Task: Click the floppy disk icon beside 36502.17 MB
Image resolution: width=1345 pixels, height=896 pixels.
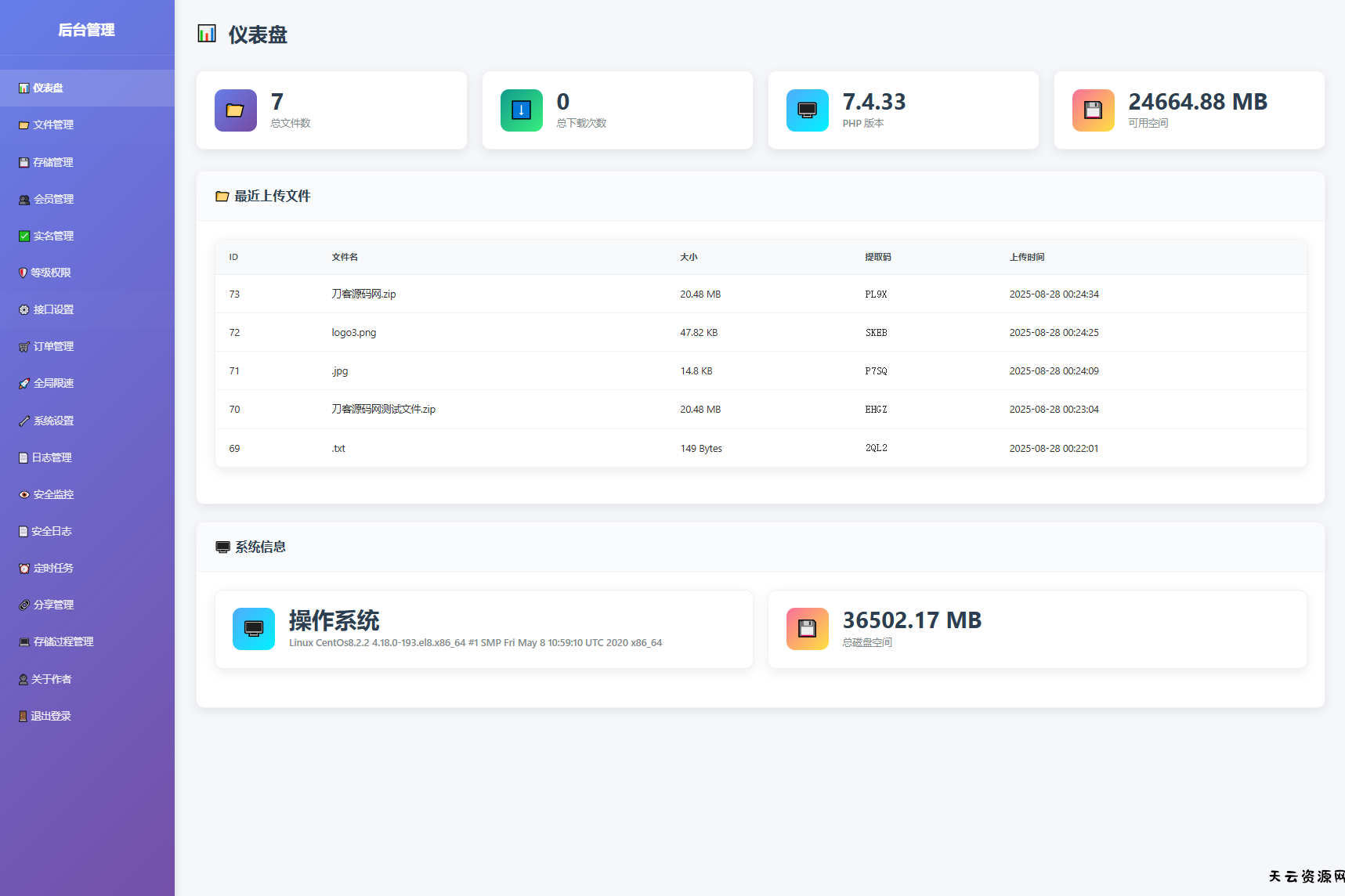Action: [807, 629]
